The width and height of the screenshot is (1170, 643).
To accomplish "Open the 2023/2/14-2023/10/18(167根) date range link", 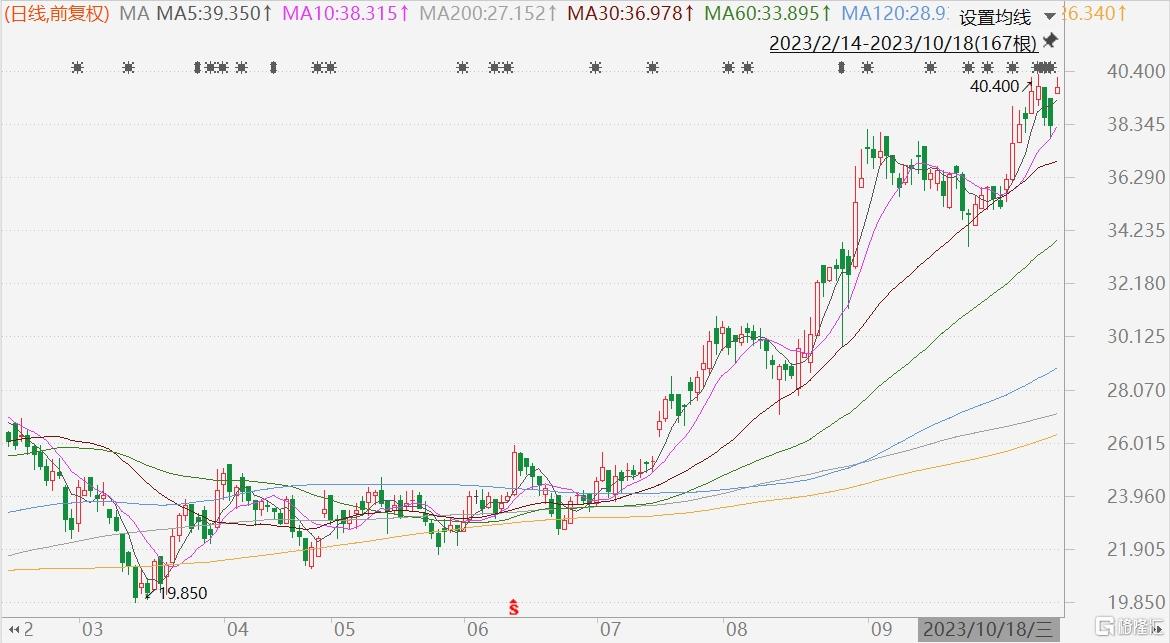I will [903, 43].
